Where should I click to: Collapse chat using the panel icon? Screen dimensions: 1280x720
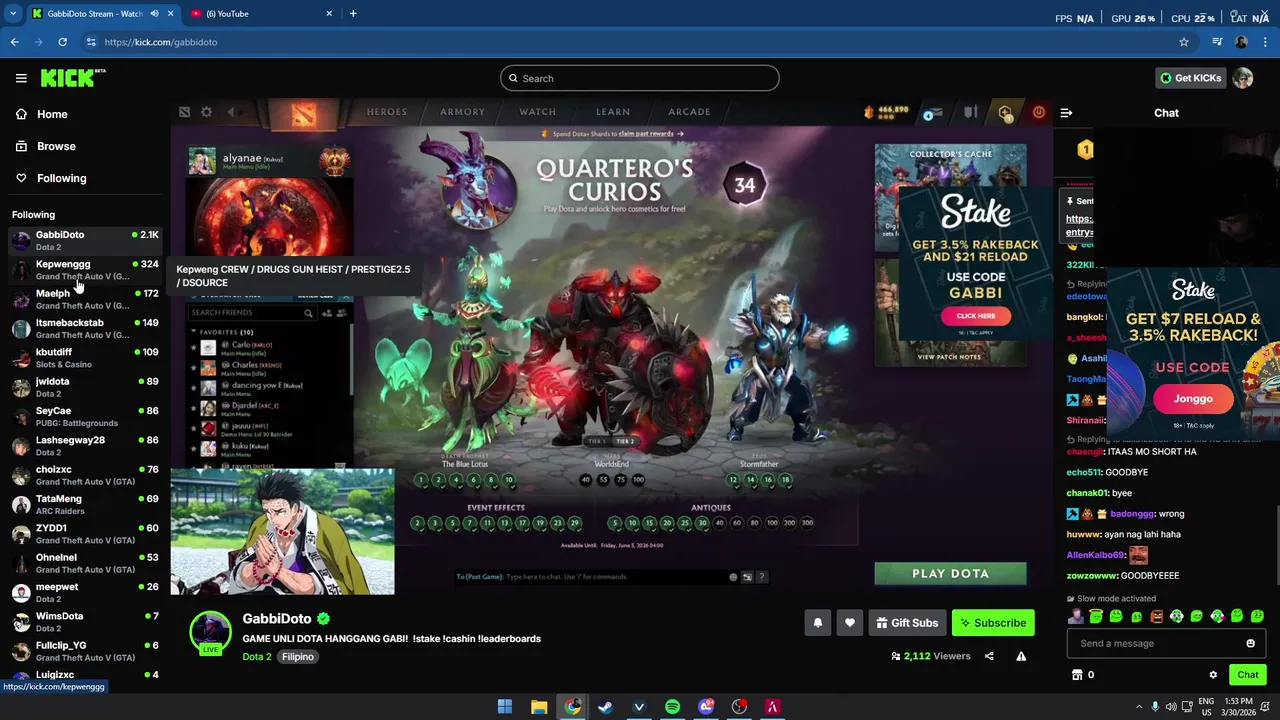(1066, 113)
